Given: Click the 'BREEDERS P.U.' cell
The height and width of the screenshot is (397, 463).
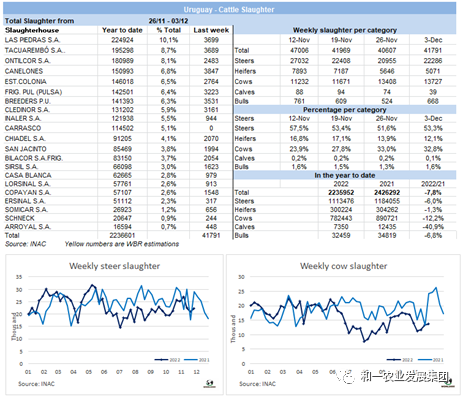Looking at the screenshot, I should click(28, 101).
